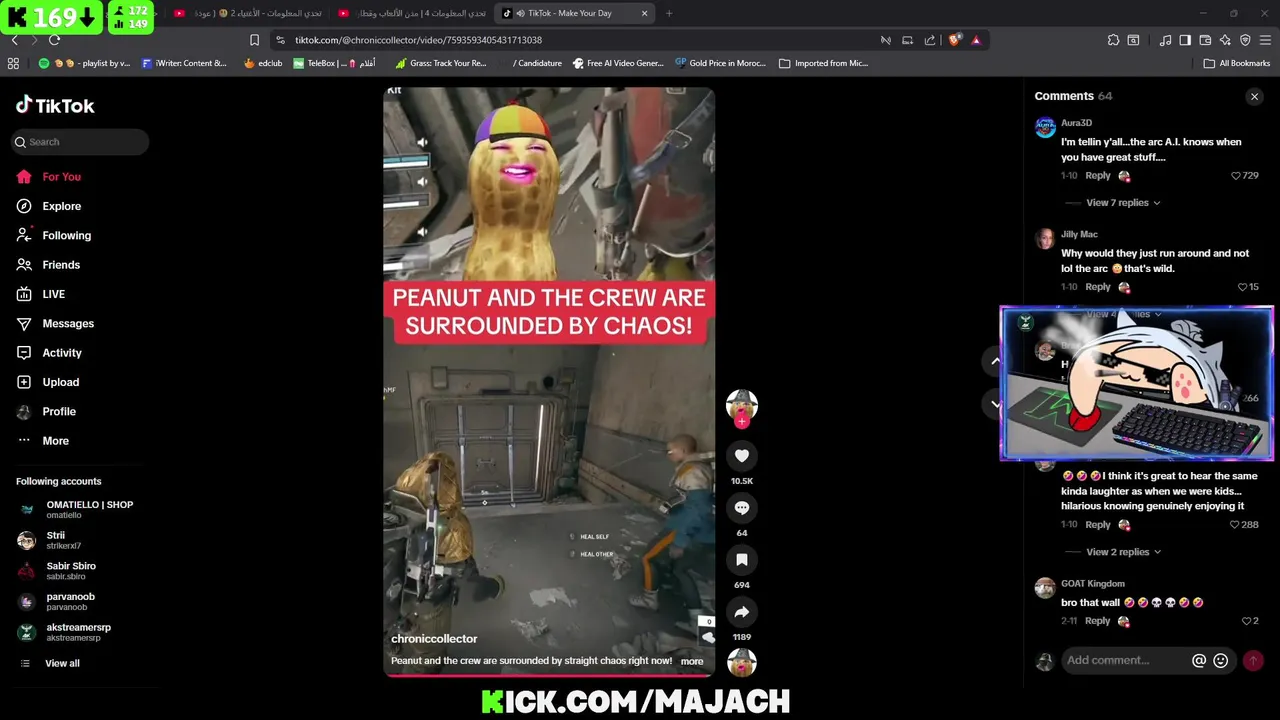Reply to Jilly Mac's comment
The image size is (1280, 720).
[1098, 287]
